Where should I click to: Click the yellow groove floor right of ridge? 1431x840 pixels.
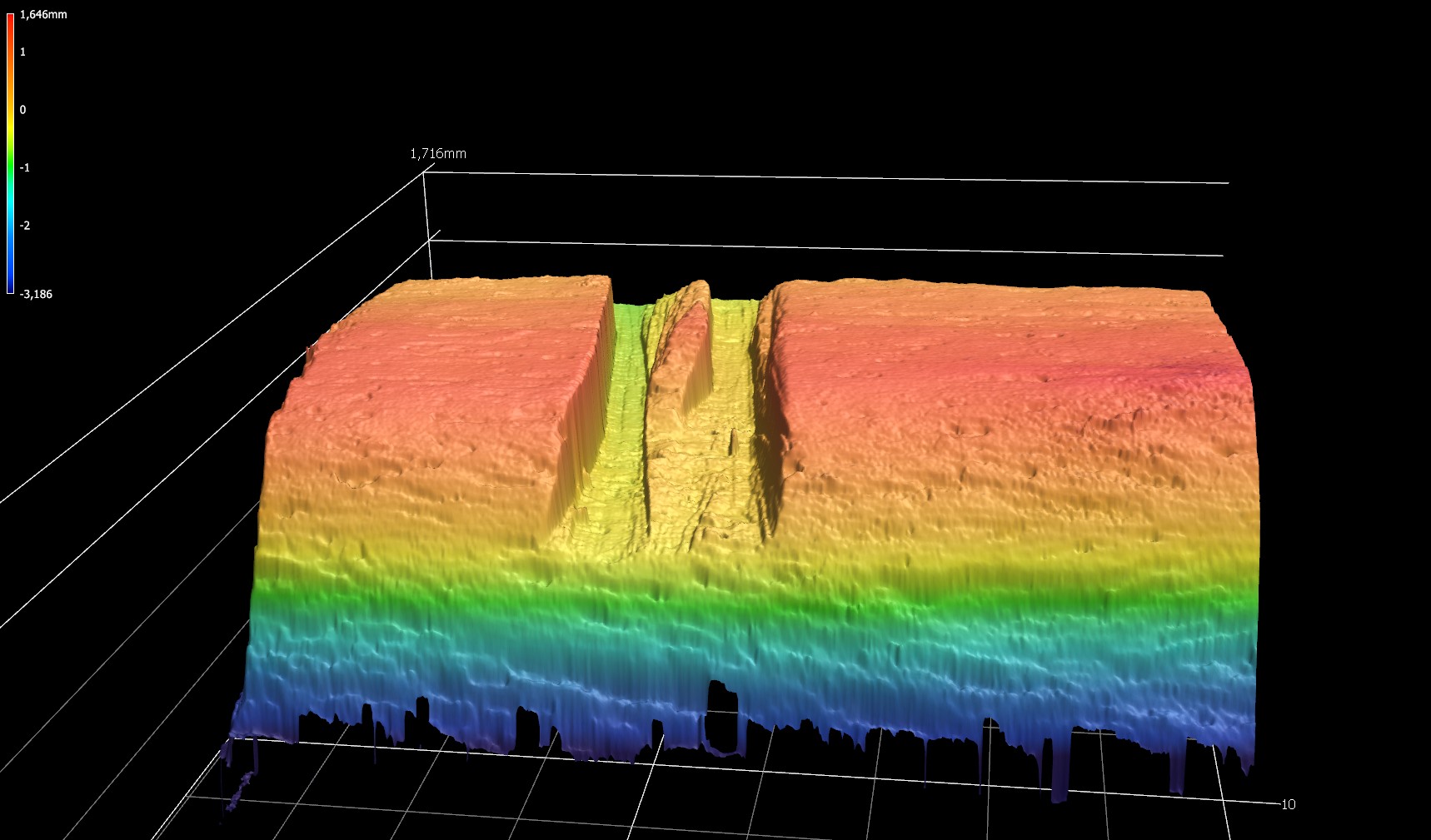[731, 416]
